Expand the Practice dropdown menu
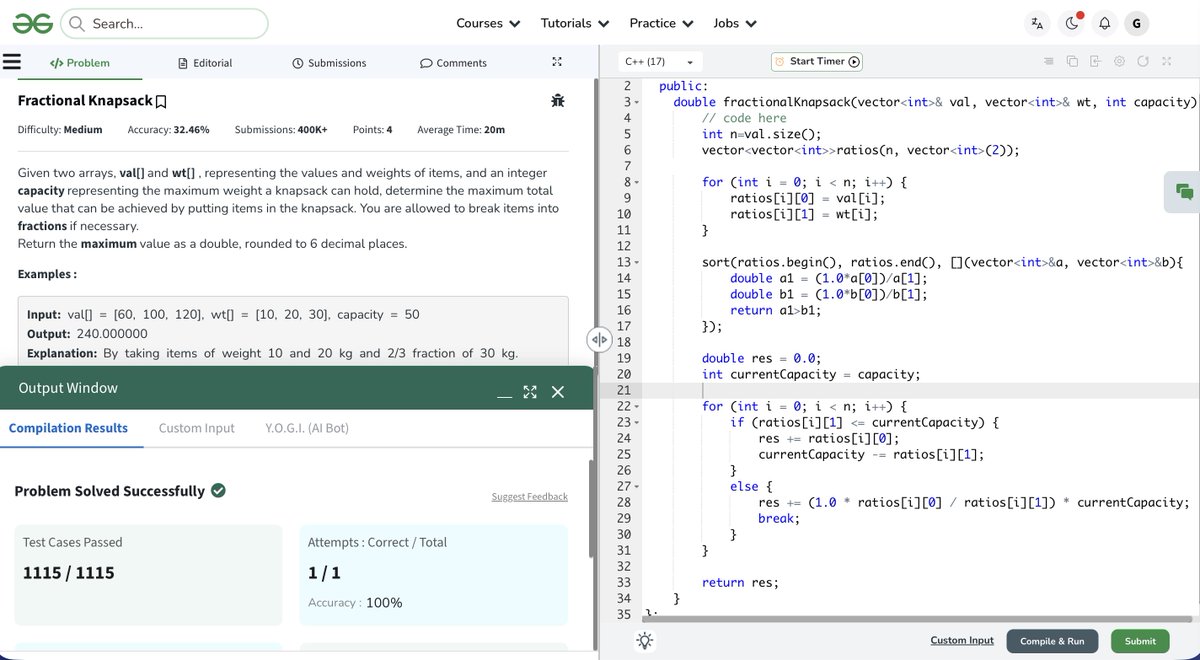 coord(661,23)
